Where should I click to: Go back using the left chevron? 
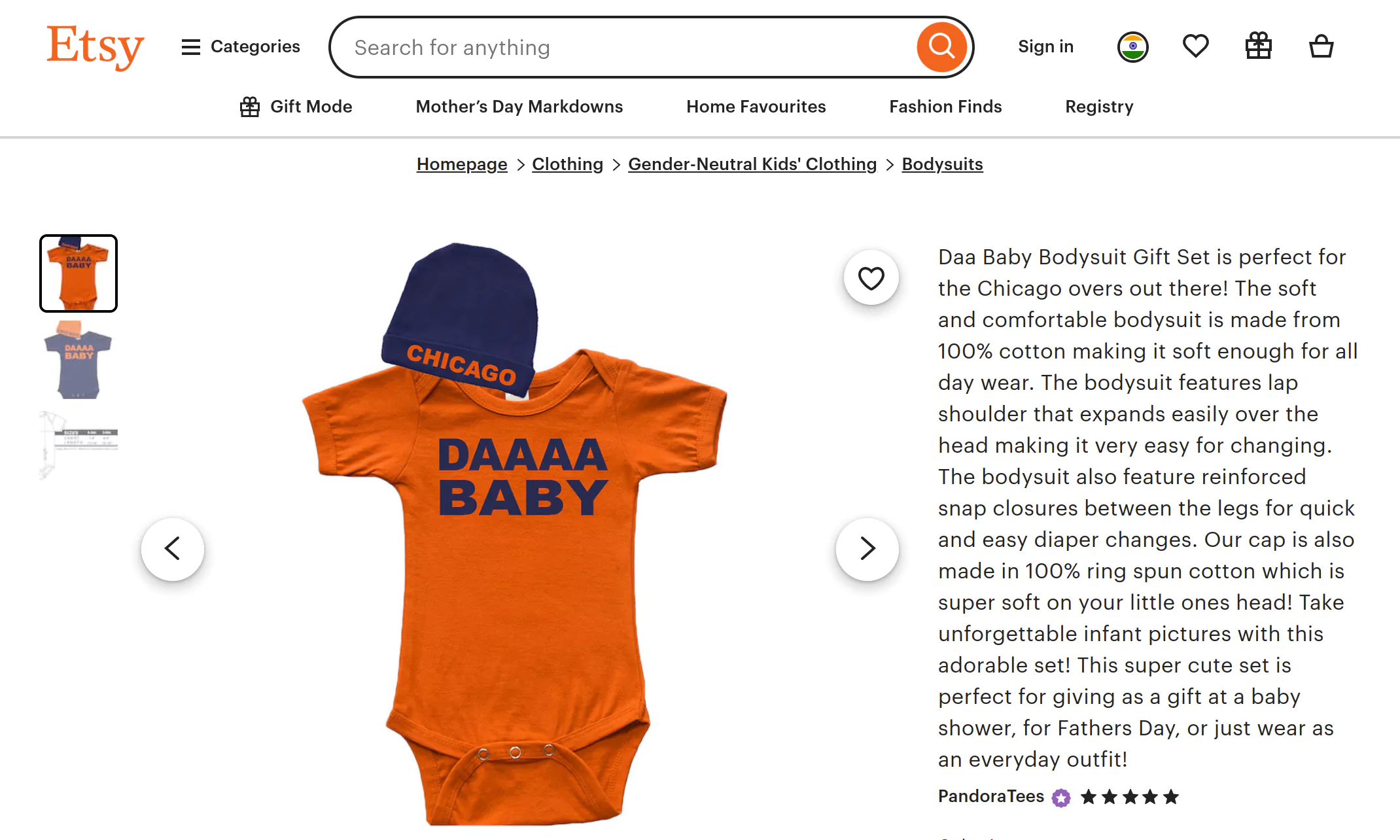coord(172,550)
